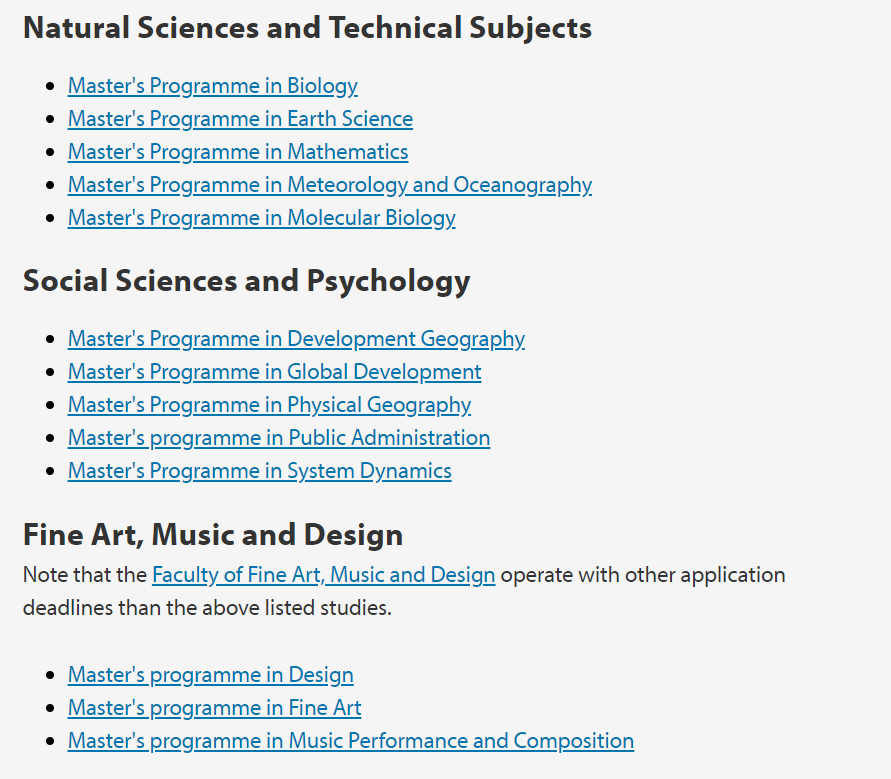This screenshot has height=779, width=891.
Task: Visit Faculty of Fine Art, Music and Design
Action: [x=323, y=575]
